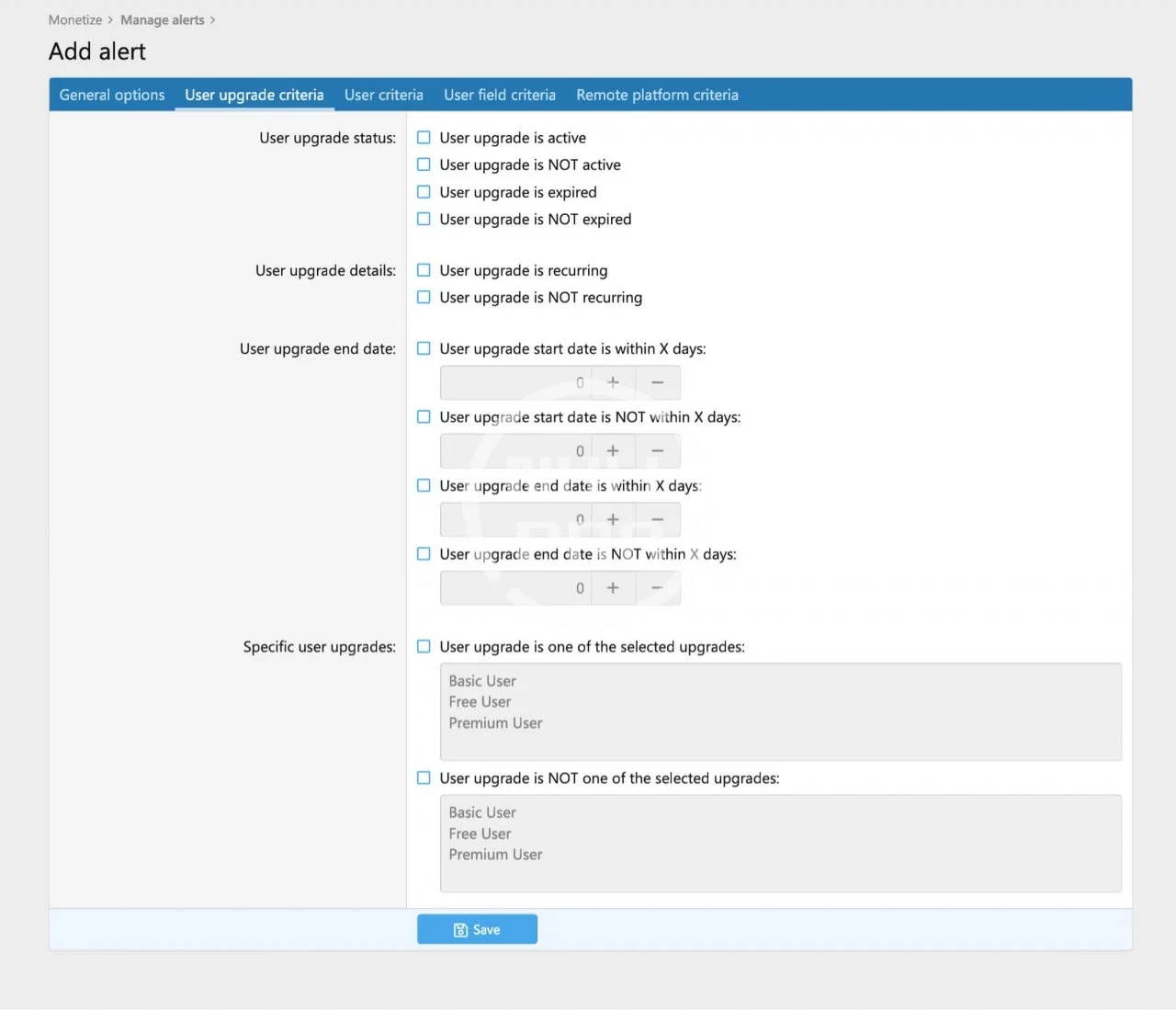Click the Save button
Viewport: 1176px width, 1010px height.
point(477,930)
